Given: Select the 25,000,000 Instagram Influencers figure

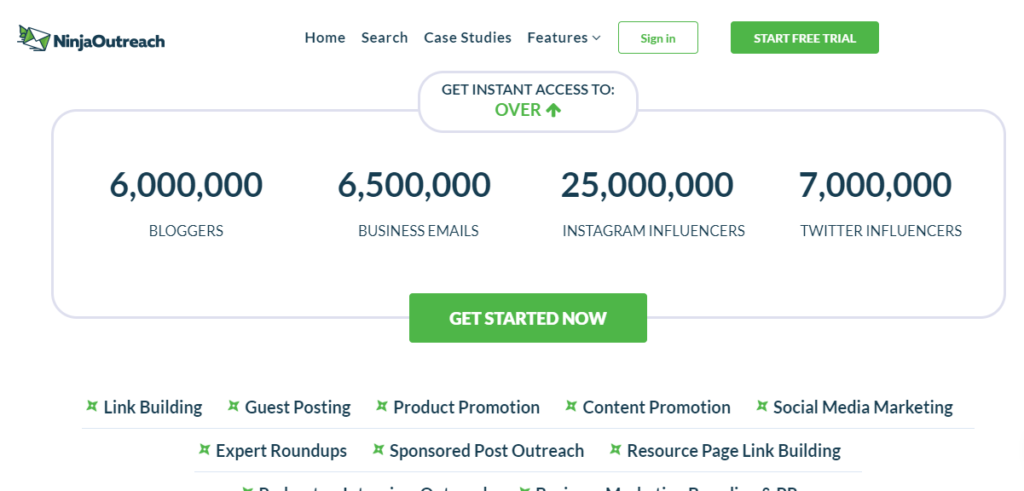Looking at the screenshot, I should click(647, 185).
